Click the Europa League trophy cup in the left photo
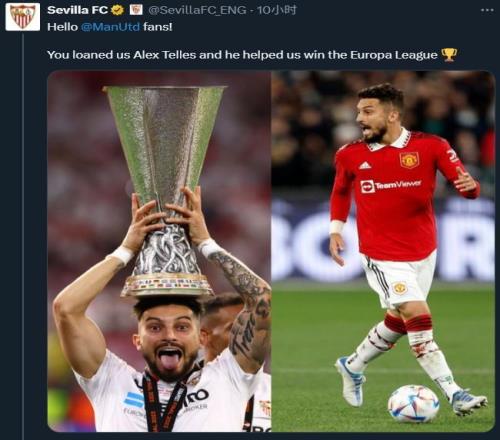Screen dimensions: 500x440 165,192
